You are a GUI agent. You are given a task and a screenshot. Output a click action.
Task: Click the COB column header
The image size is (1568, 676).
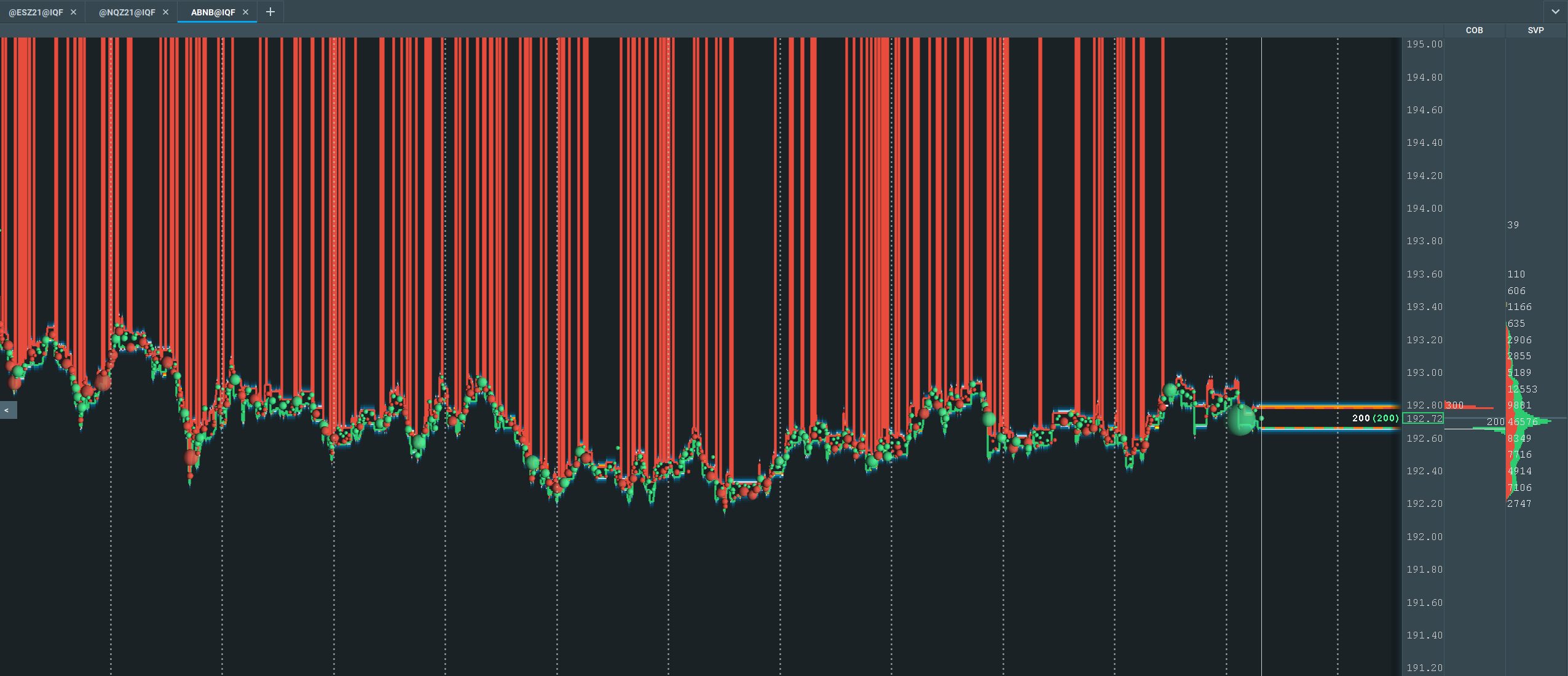[x=1474, y=30]
